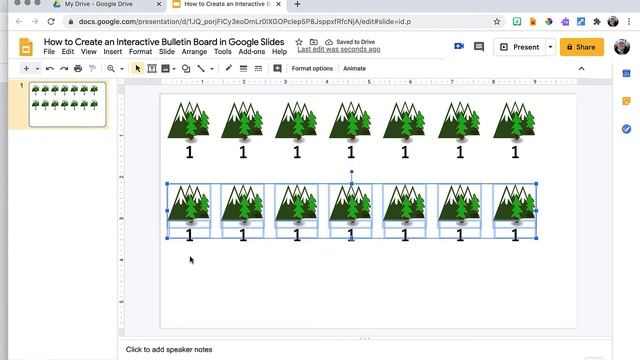
Task: Click the Google Slides home logo
Action: coord(26,47)
